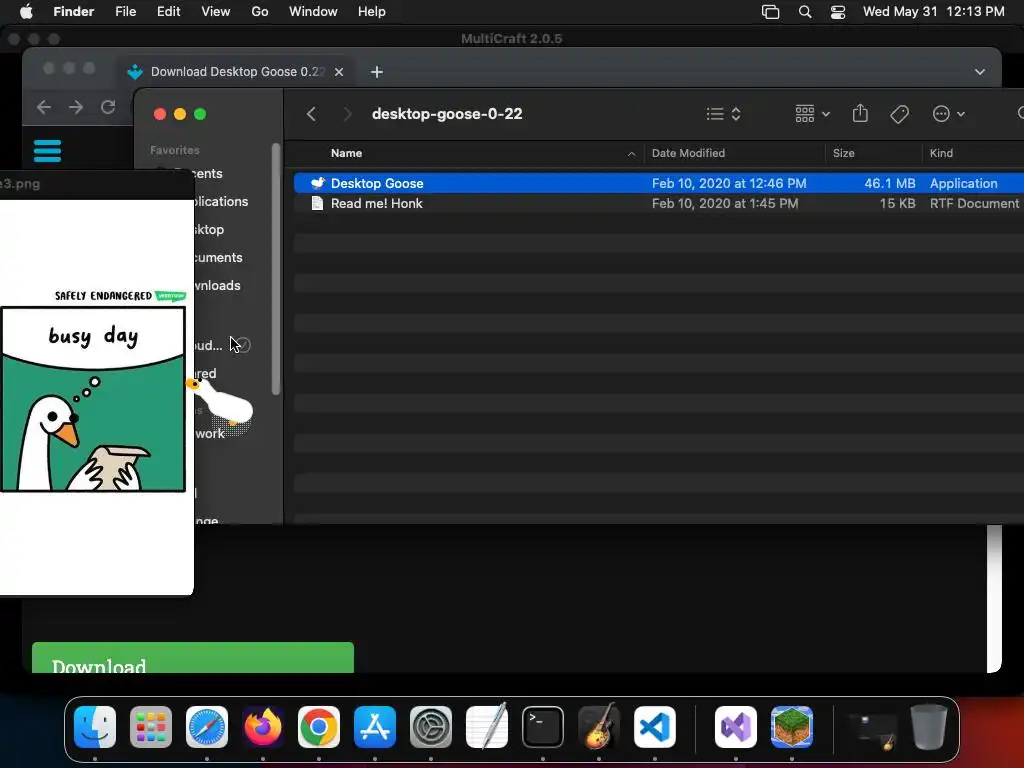Screen dimensions: 1024x768
Task: Open Visual Studio Code from the Dock
Action: pos(654,727)
